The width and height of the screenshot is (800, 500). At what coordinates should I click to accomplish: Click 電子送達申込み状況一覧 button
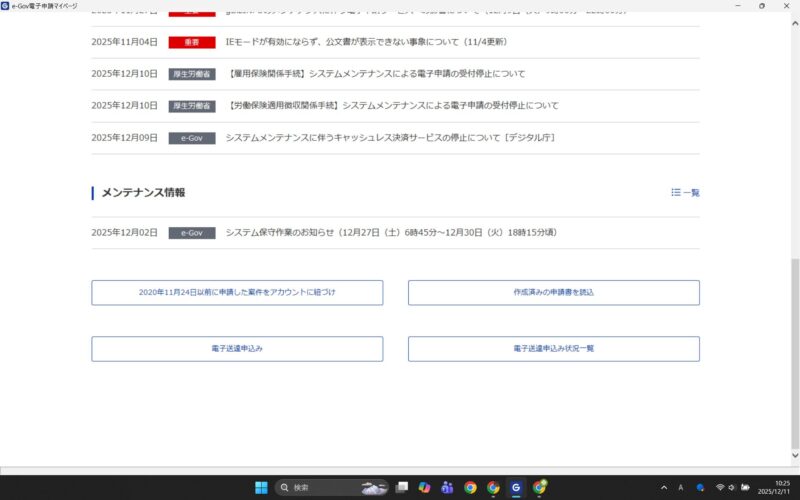pyautogui.click(x=554, y=349)
